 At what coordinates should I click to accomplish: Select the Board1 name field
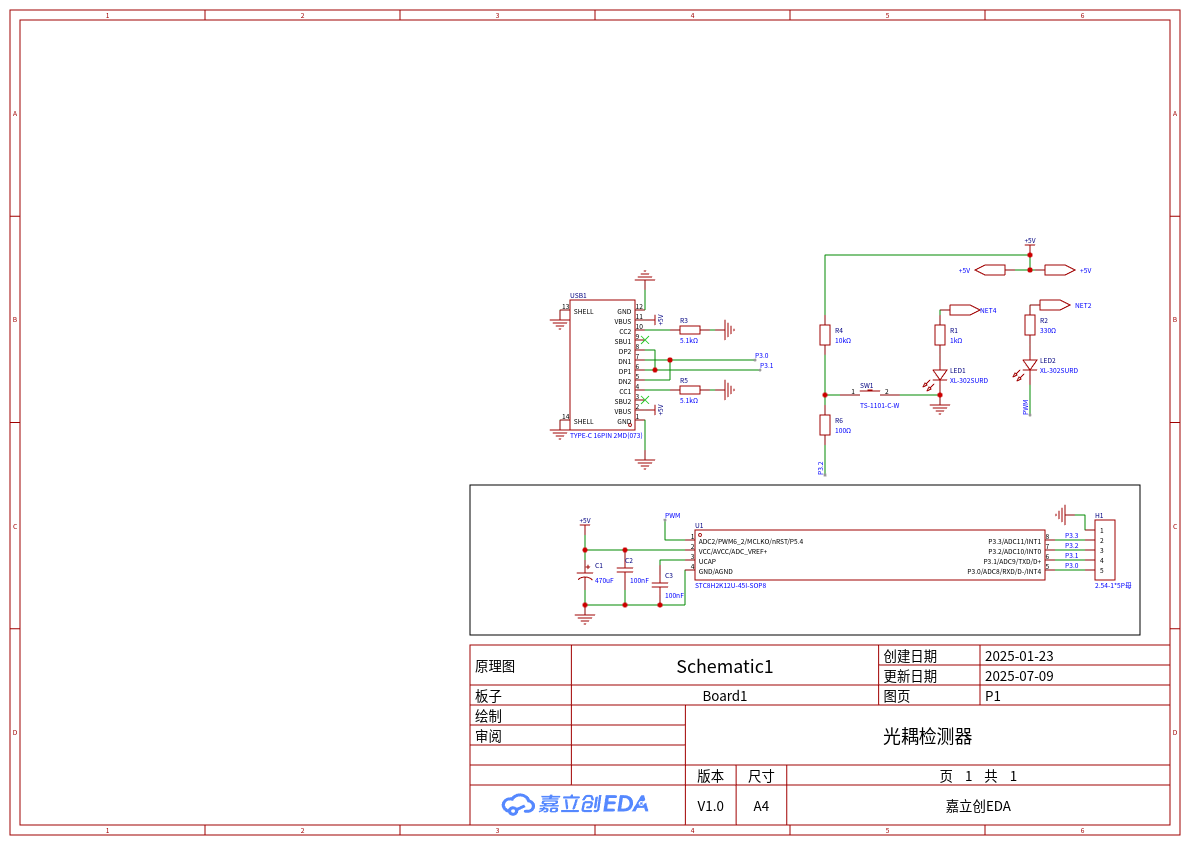click(x=724, y=696)
